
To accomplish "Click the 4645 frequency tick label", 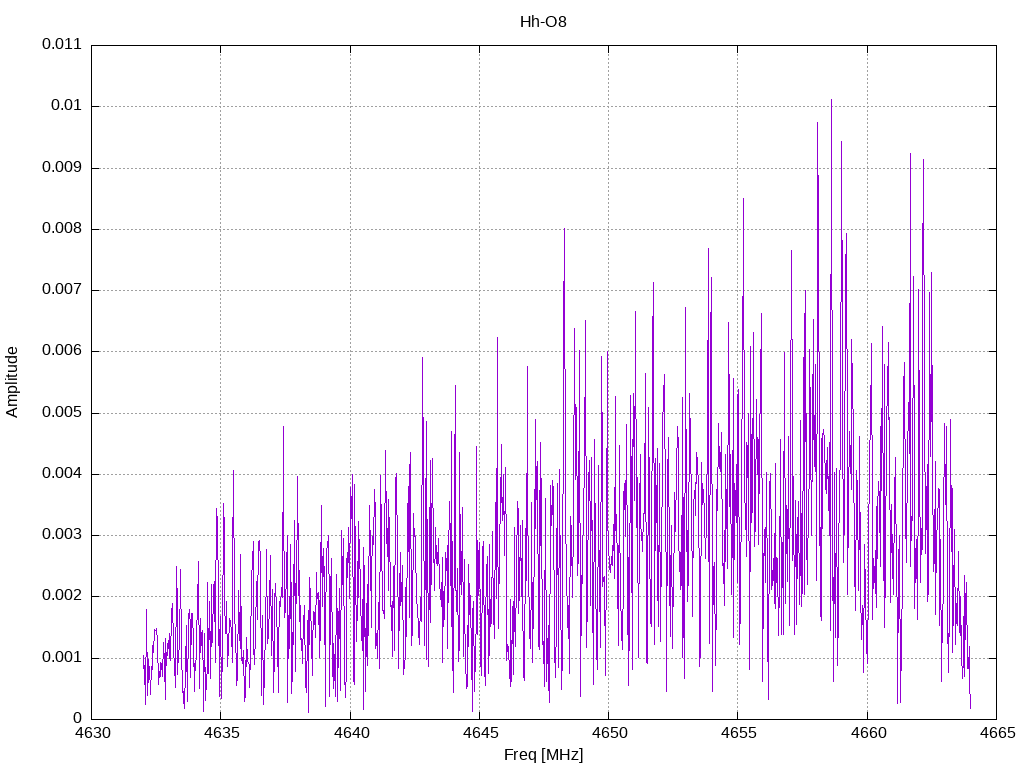I will click(479, 734).
